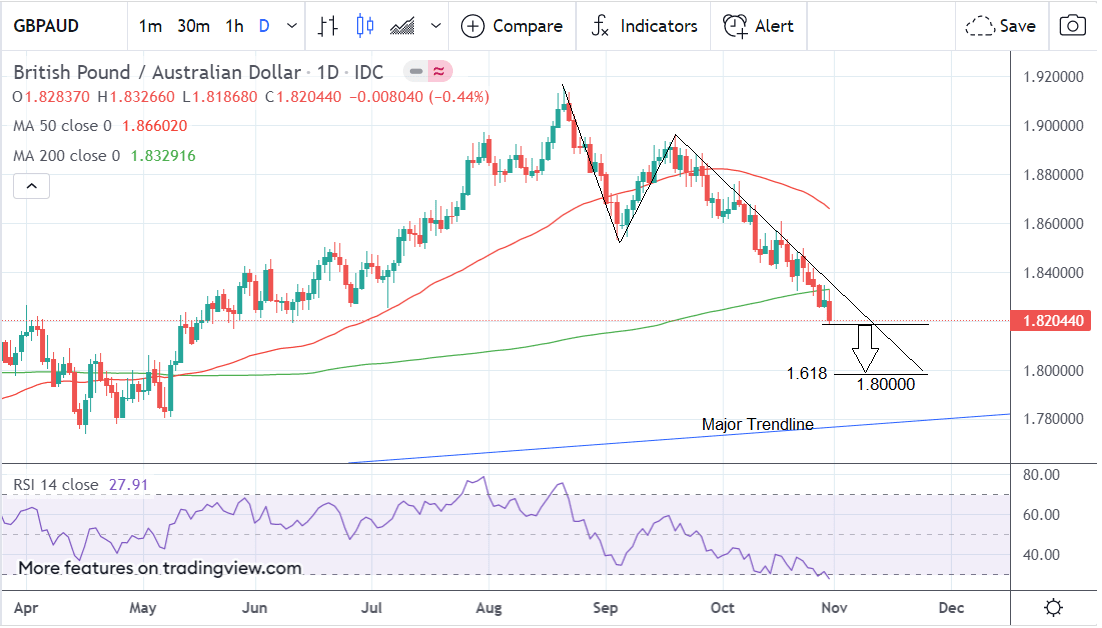Click the Indicators fx icon

click(600, 26)
